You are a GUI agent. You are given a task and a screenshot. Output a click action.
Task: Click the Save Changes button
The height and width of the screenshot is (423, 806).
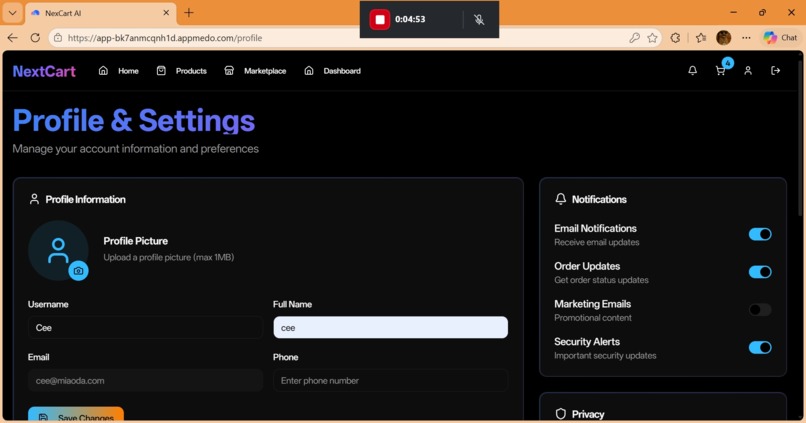tap(76, 415)
